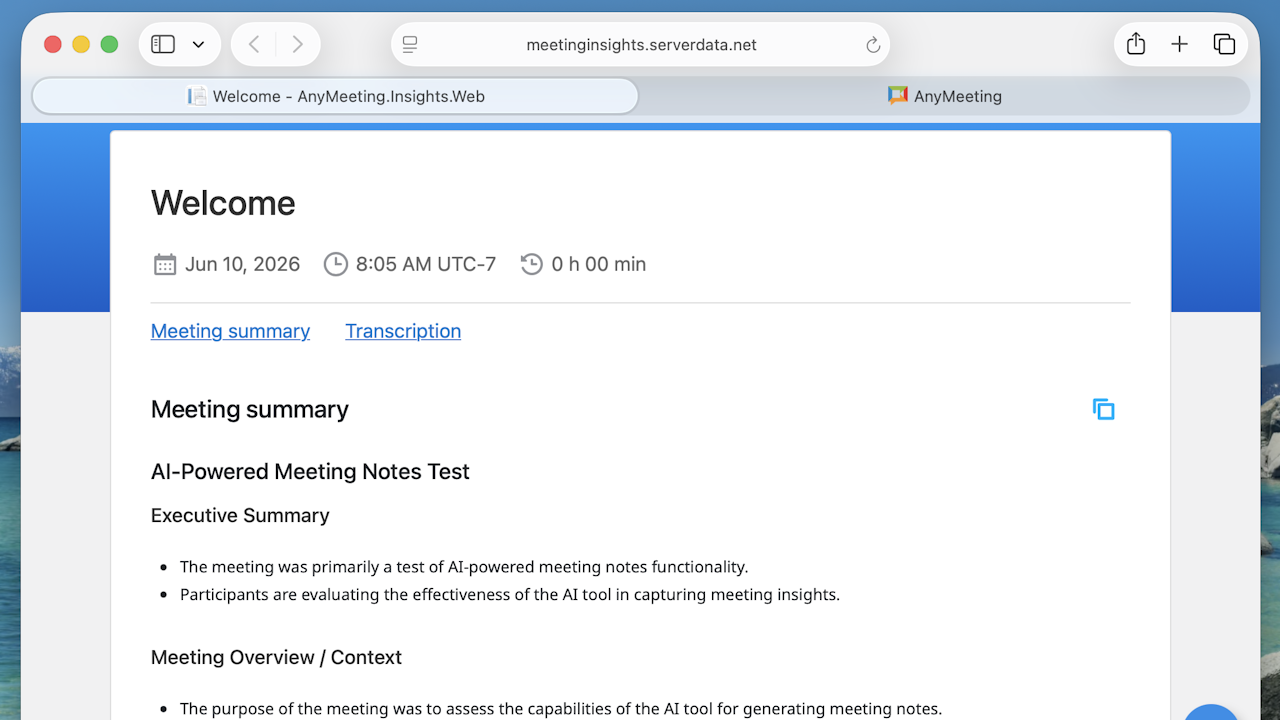Go forward with the forward arrow
The height and width of the screenshot is (720, 1280).
point(297,44)
